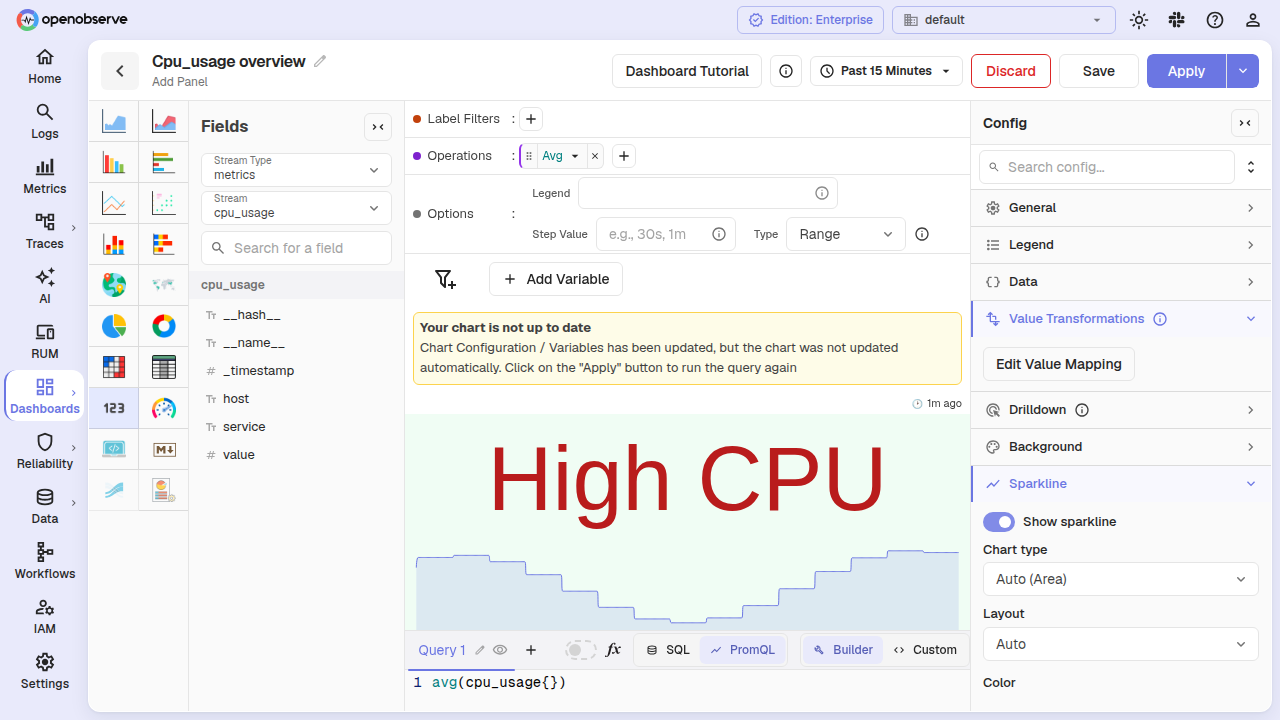Switch theme using the sun icon
This screenshot has height=720, width=1280.
1139,20
